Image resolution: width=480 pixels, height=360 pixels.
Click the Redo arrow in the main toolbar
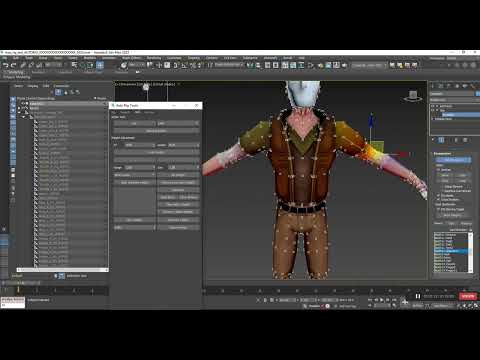[14, 65]
